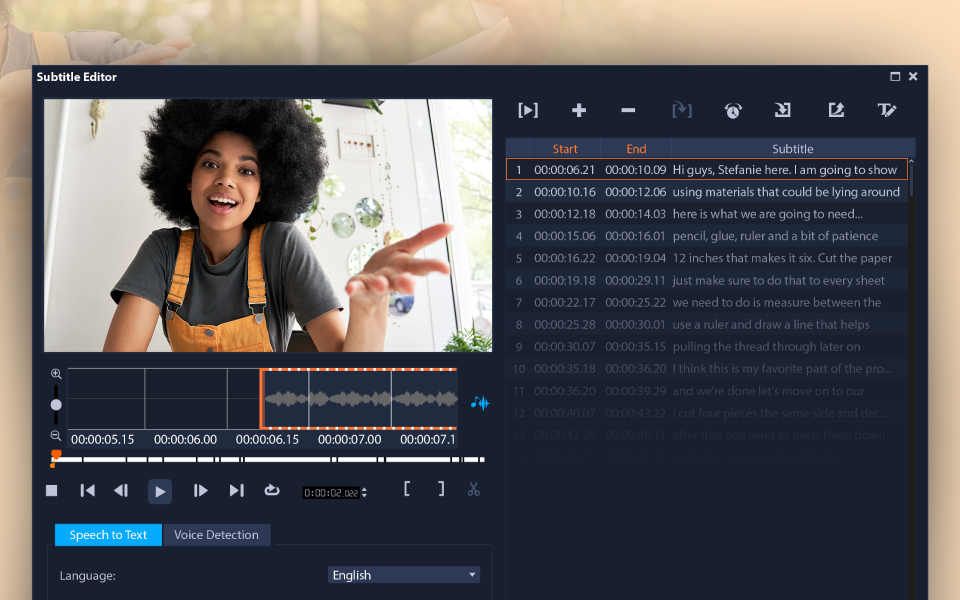Click the subtitle duration timer icon
Viewport: 960px width, 600px height.
click(733, 110)
